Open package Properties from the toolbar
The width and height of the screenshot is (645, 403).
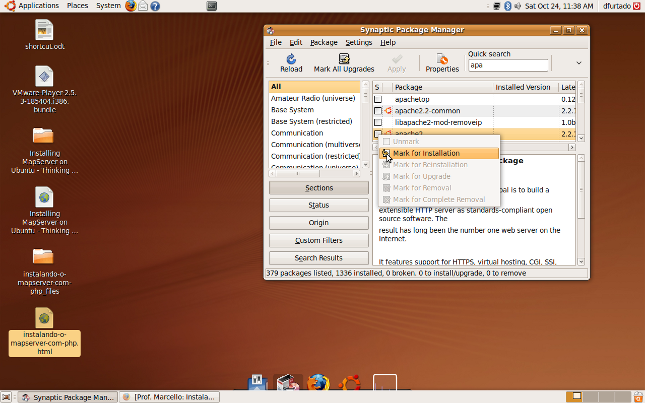coord(442,60)
